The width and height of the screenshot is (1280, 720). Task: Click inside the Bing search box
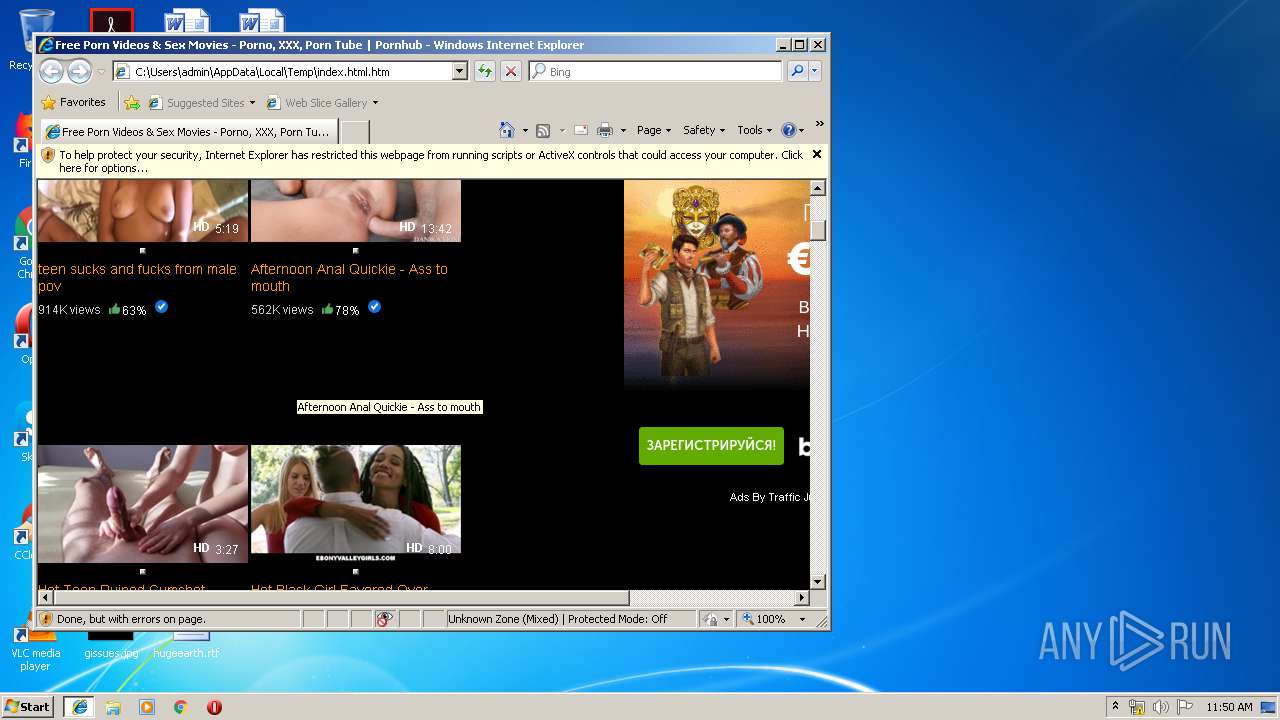tap(656, 72)
